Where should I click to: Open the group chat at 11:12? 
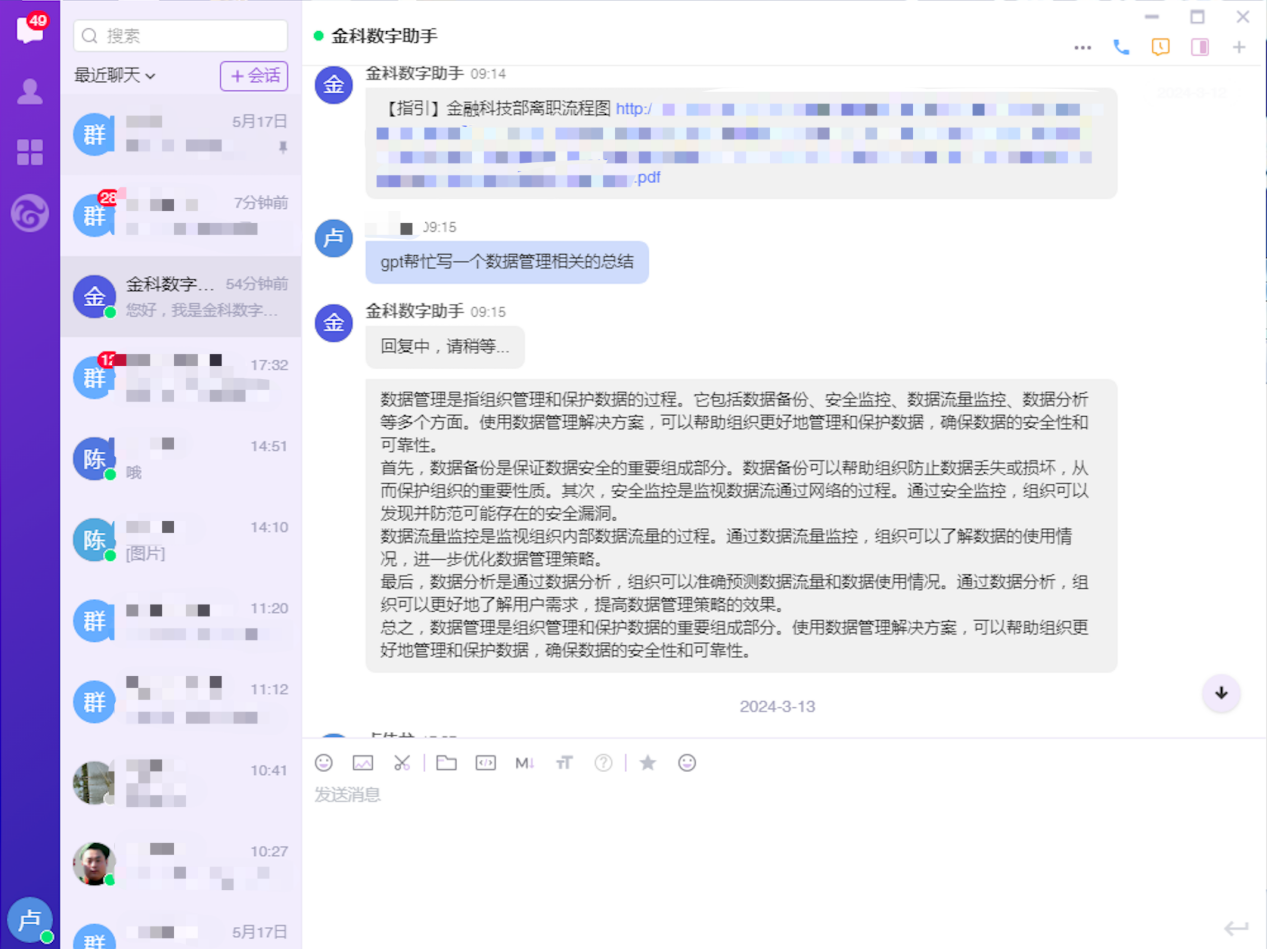[x=181, y=701]
